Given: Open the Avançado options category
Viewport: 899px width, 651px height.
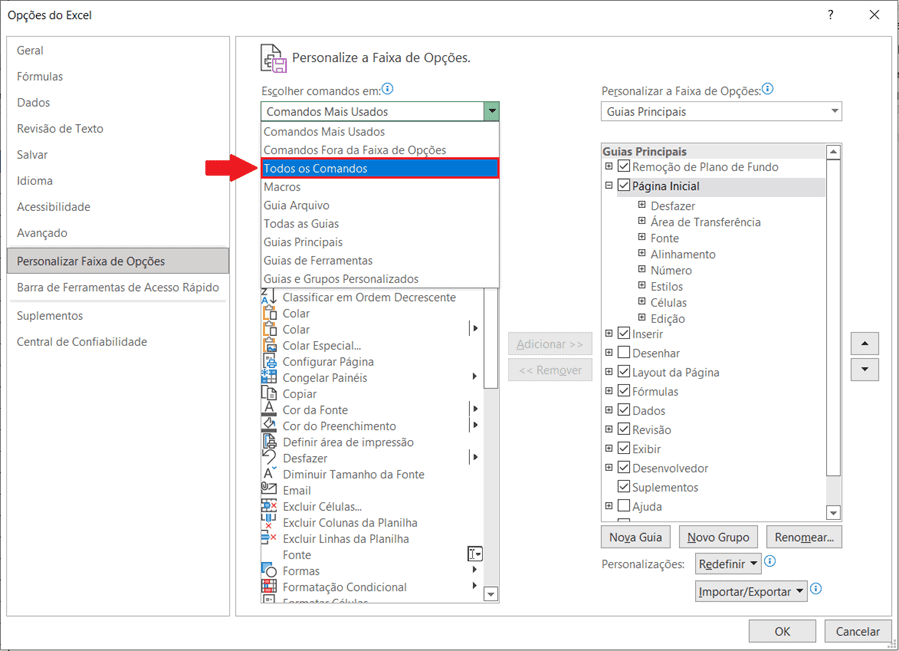Looking at the screenshot, I should tap(118, 233).
